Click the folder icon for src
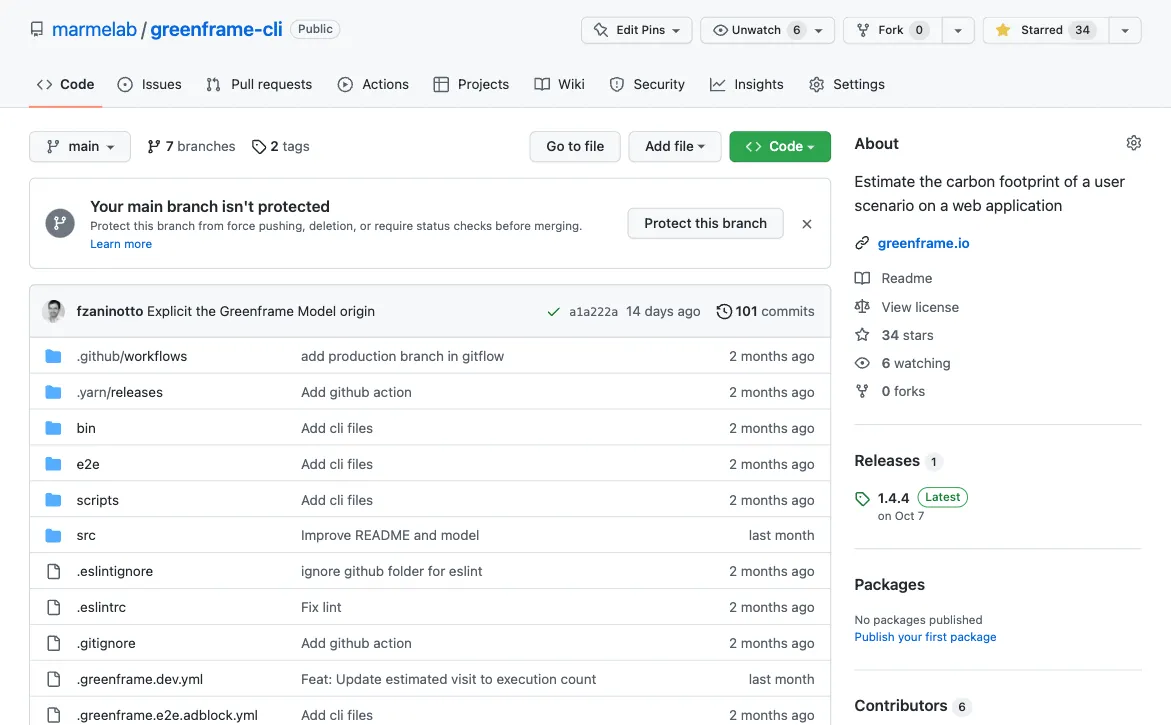The image size is (1171, 725). (x=53, y=535)
